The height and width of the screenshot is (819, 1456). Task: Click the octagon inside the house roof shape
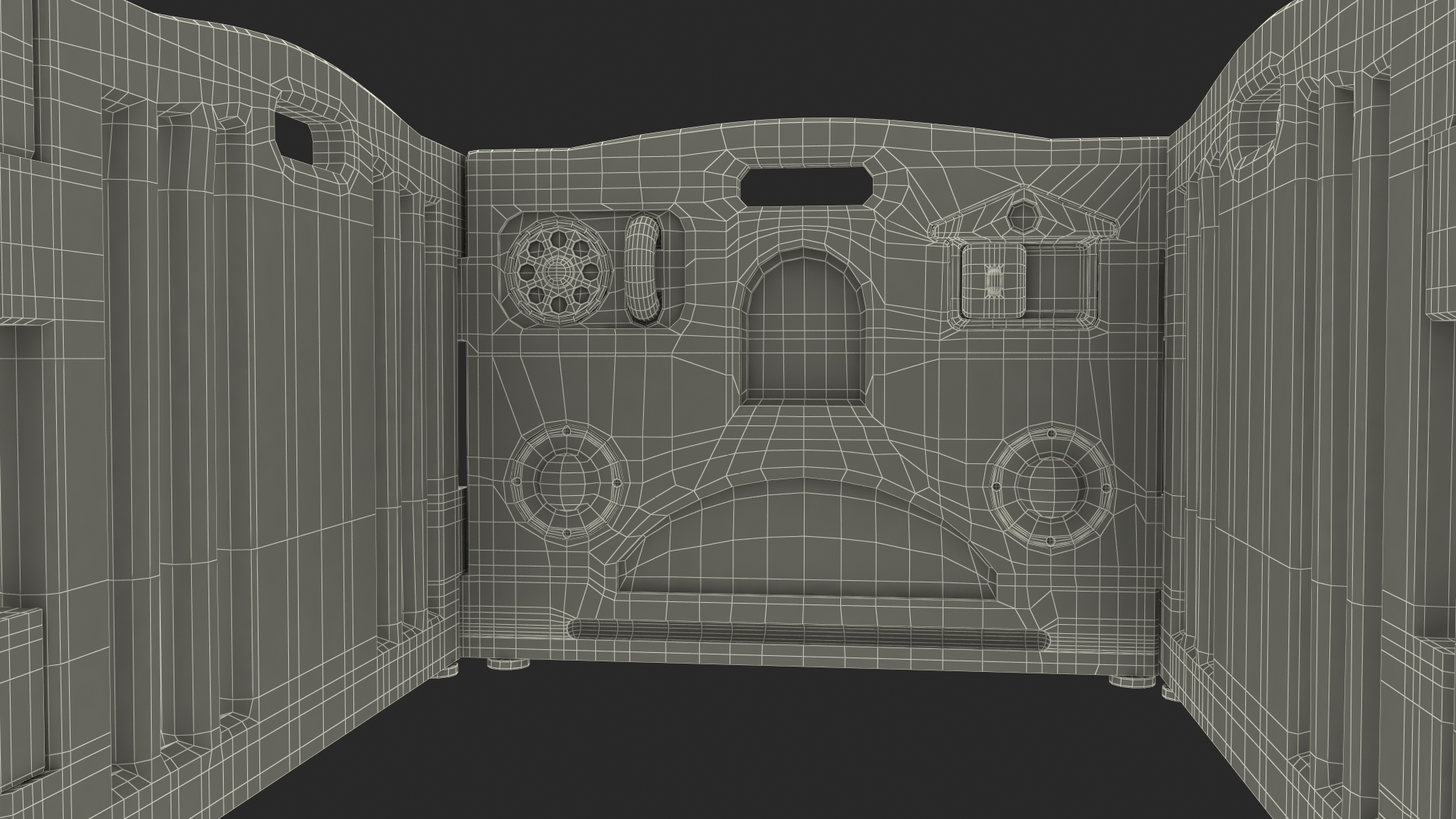(1025, 218)
